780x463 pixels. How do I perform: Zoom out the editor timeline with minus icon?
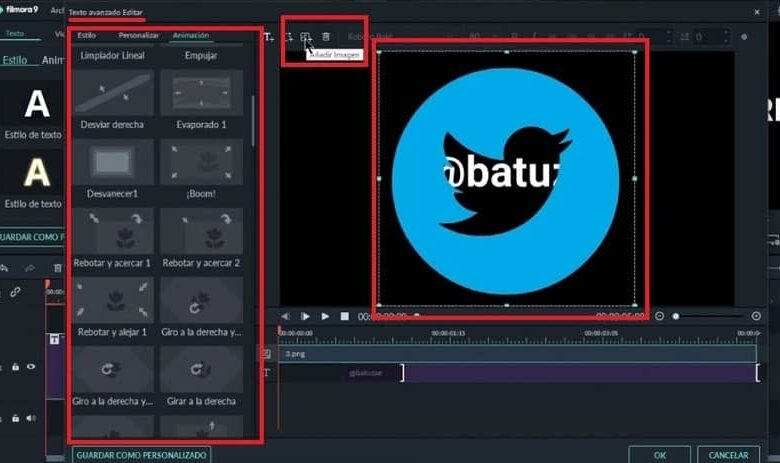coord(660,316)
